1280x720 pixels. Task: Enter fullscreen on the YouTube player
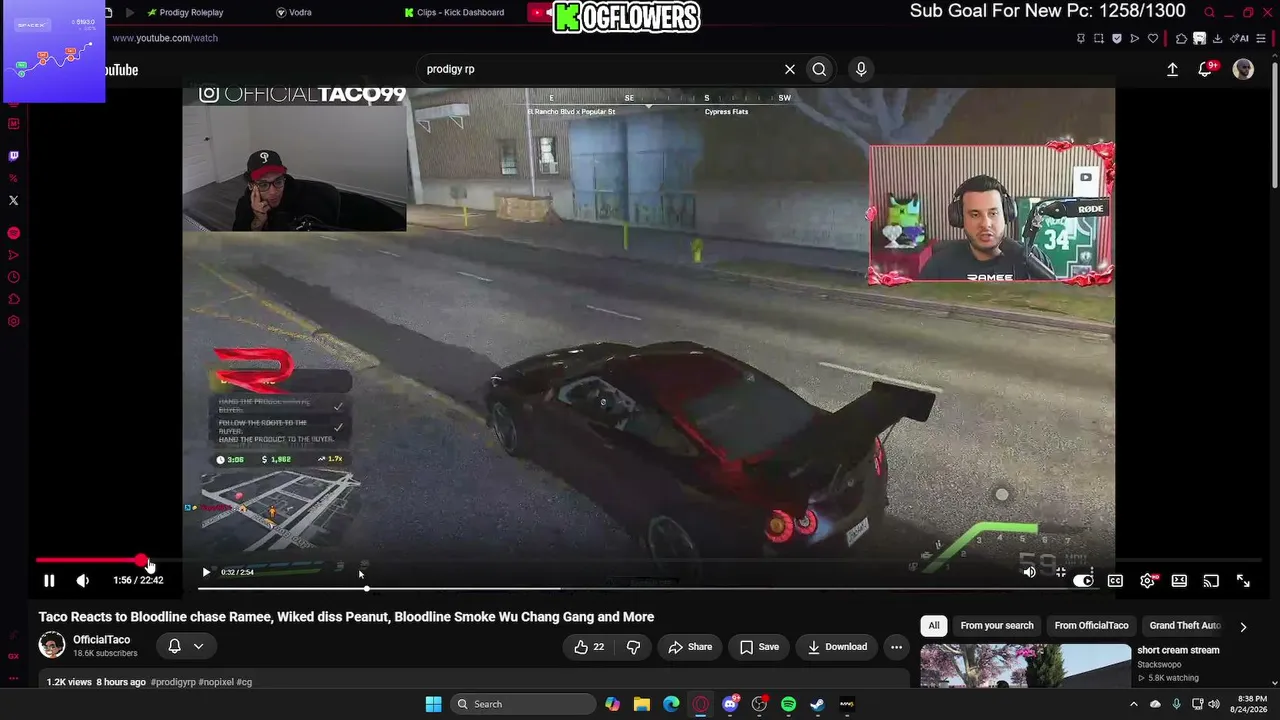[1243, 580]
